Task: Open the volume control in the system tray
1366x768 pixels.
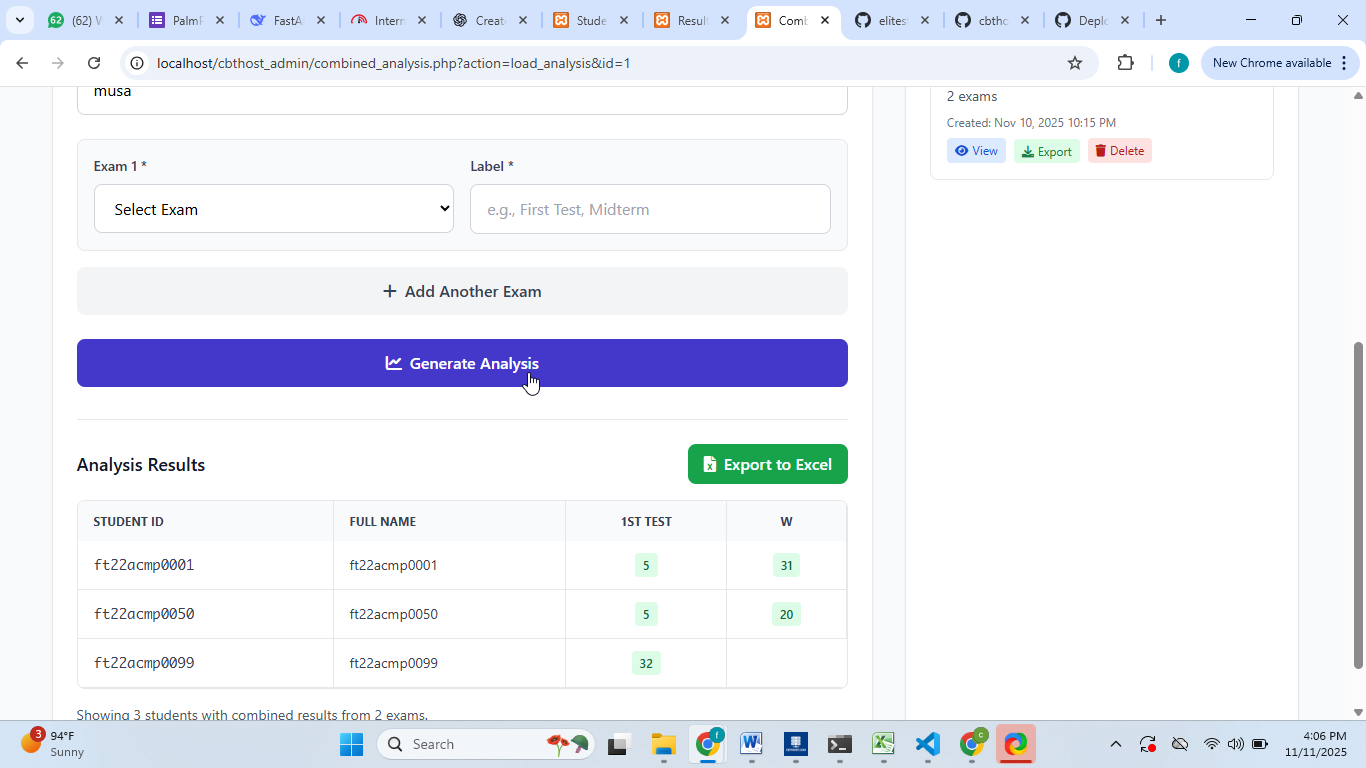Action: pyautogui.click(x=1236, y=744)
